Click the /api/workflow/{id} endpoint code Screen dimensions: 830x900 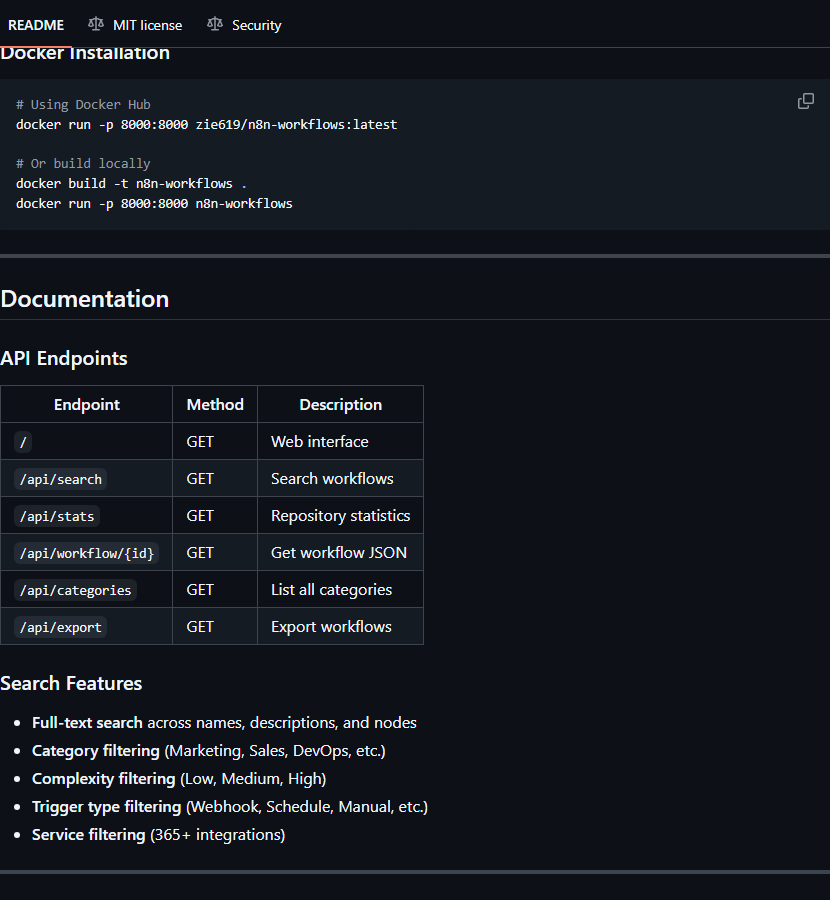87,553
